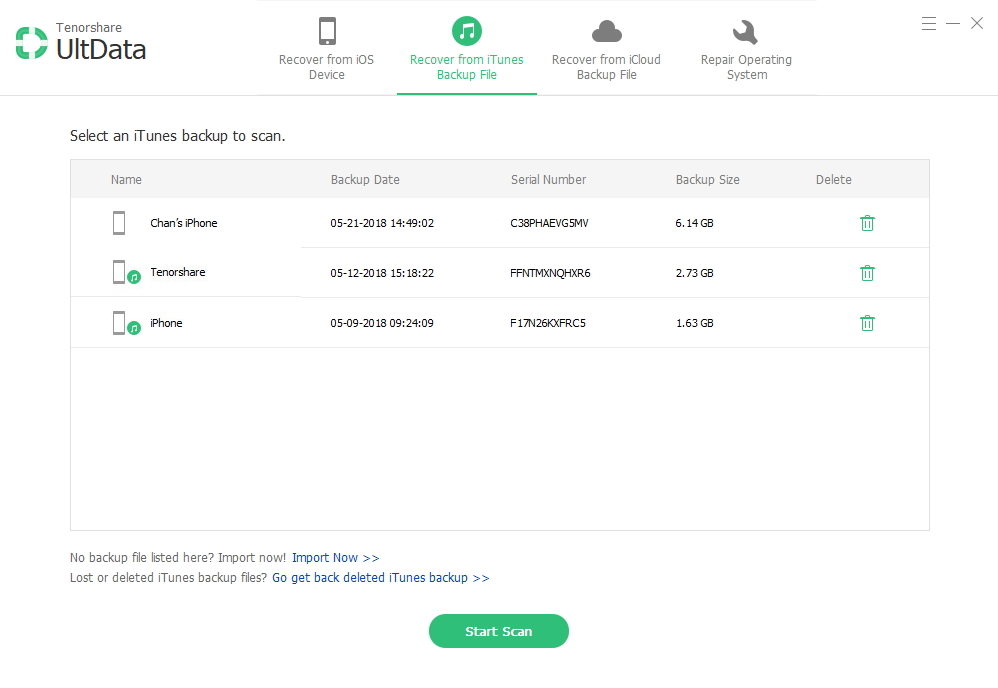Click the Tenorshare backup device icon
Image resolution: width=998 pixels, height=688 pixels.
[x=126, y=272]
